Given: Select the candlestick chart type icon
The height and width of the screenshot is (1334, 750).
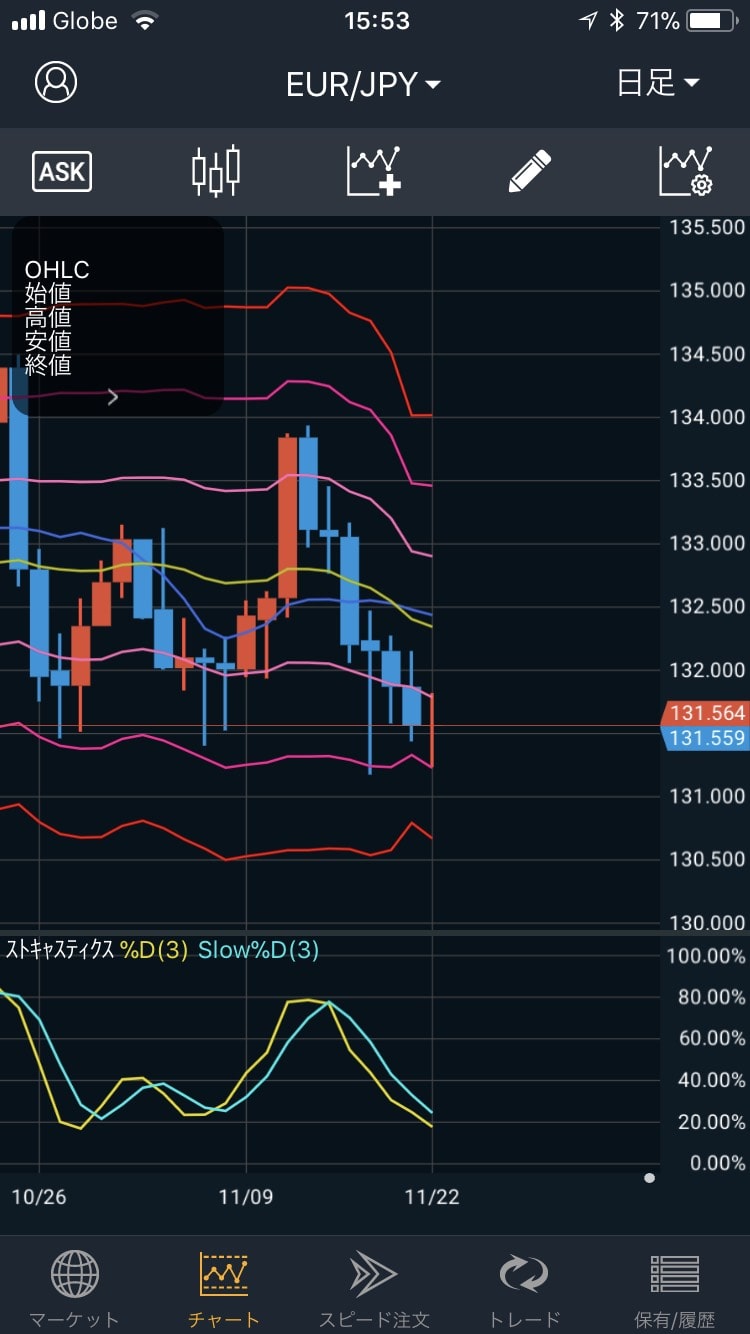Looking at the screenshot, I should click(x=216, y=171).
